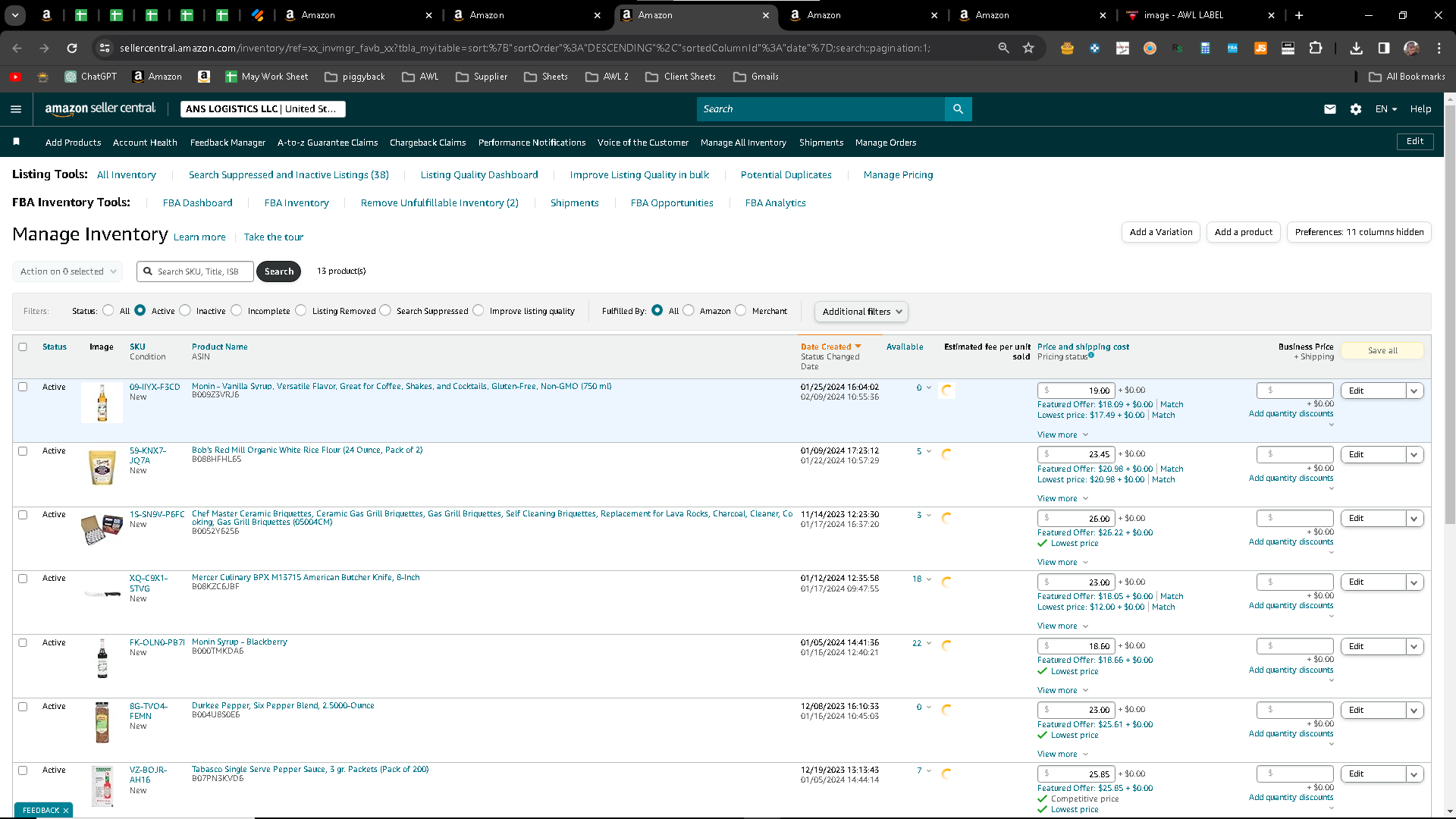Click the browser back arrow
The image size is (1456, 819).
[17, 48]
